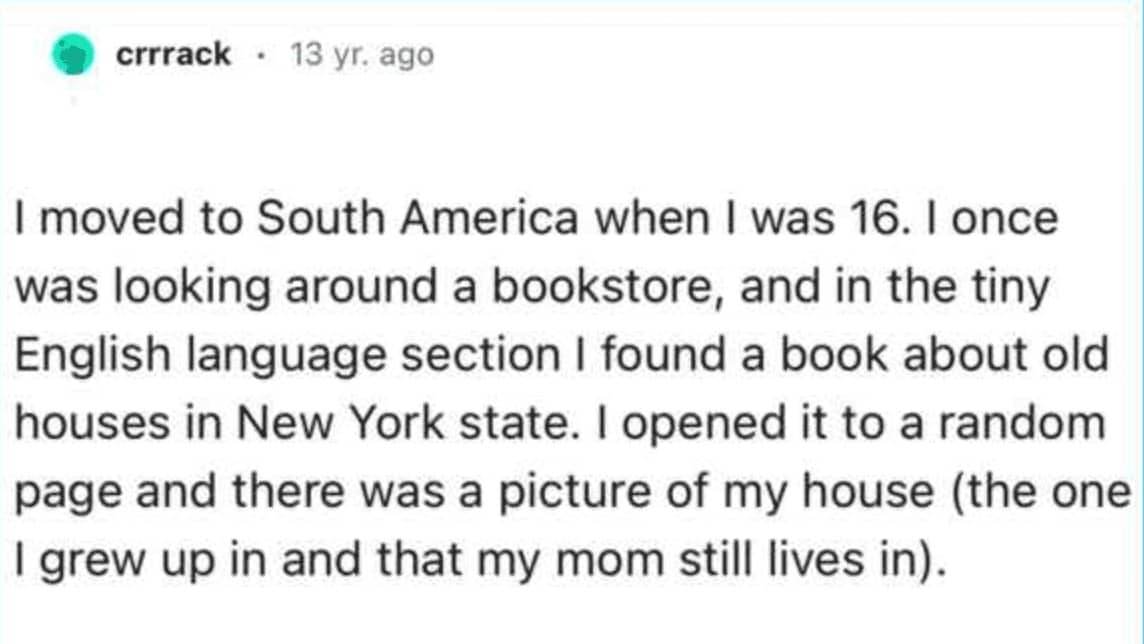Open the crrrack username profile link
The height and width of the screenshot is (644, 1144).
[174, 55]
